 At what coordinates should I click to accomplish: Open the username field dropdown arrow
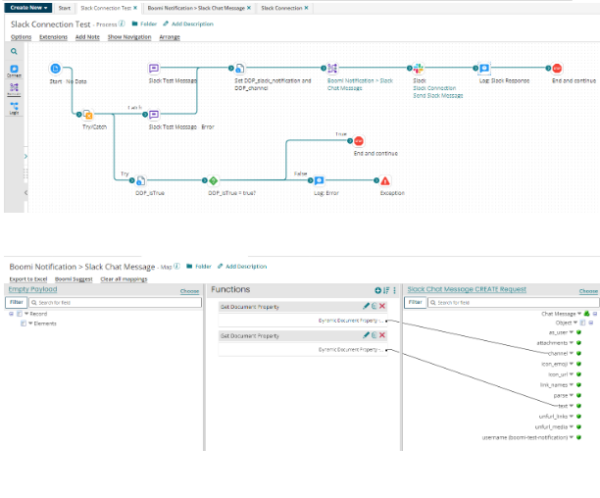pos(571,437)
